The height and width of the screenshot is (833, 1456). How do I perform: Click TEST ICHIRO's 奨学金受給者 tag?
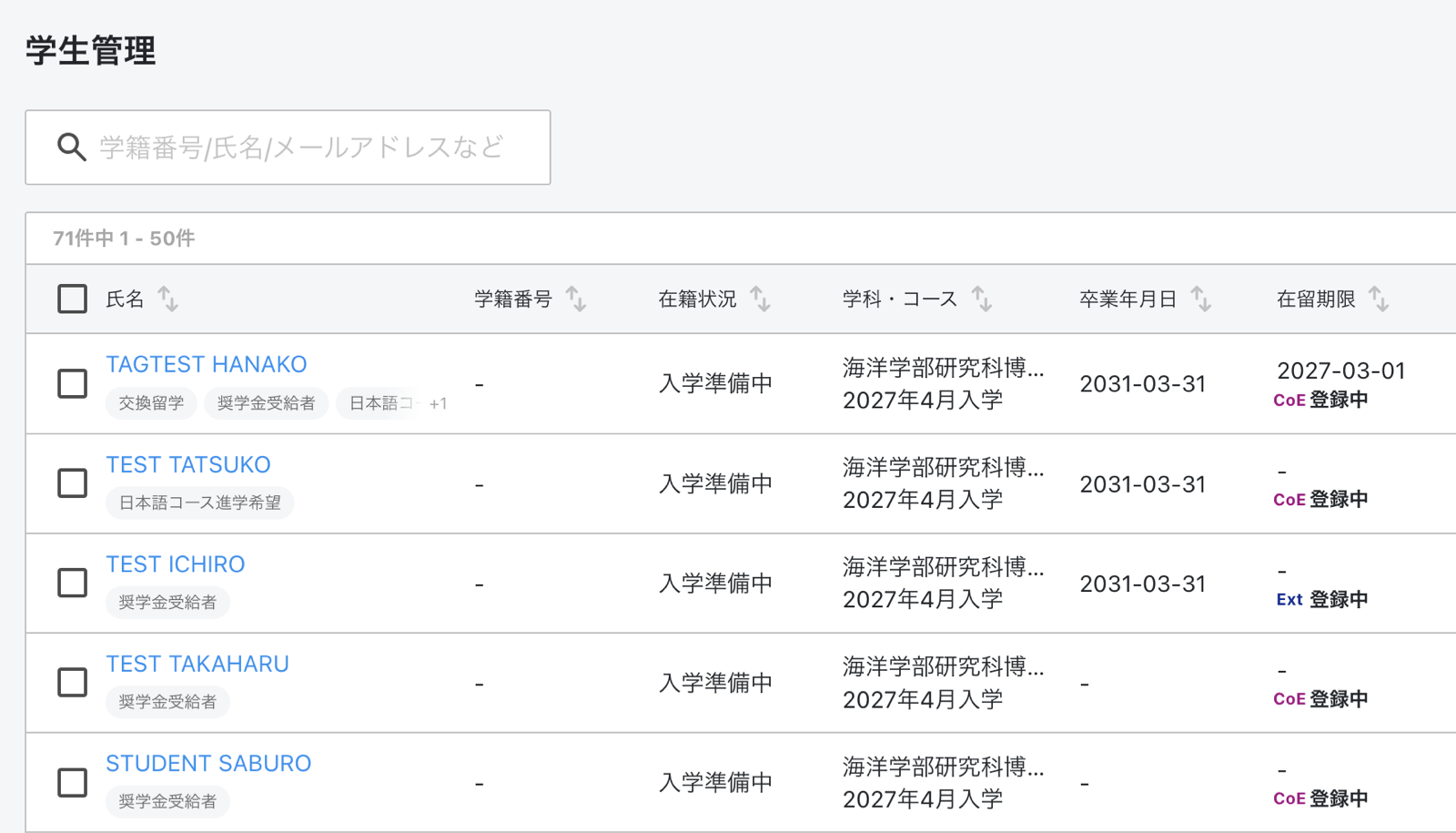[167, 603]
